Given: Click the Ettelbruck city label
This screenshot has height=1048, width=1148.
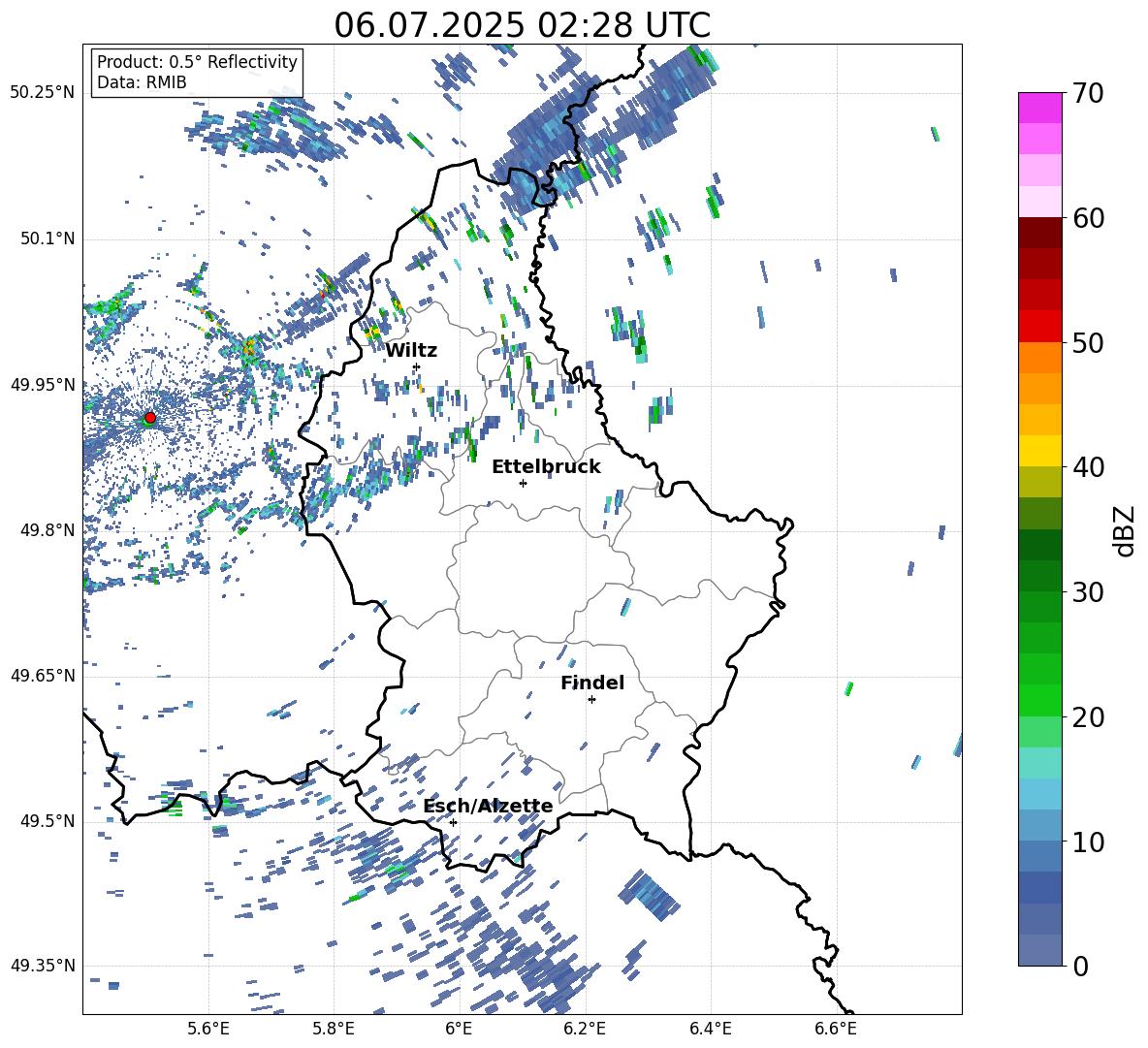Looking at the screenshot, I should tap(546, 467).
